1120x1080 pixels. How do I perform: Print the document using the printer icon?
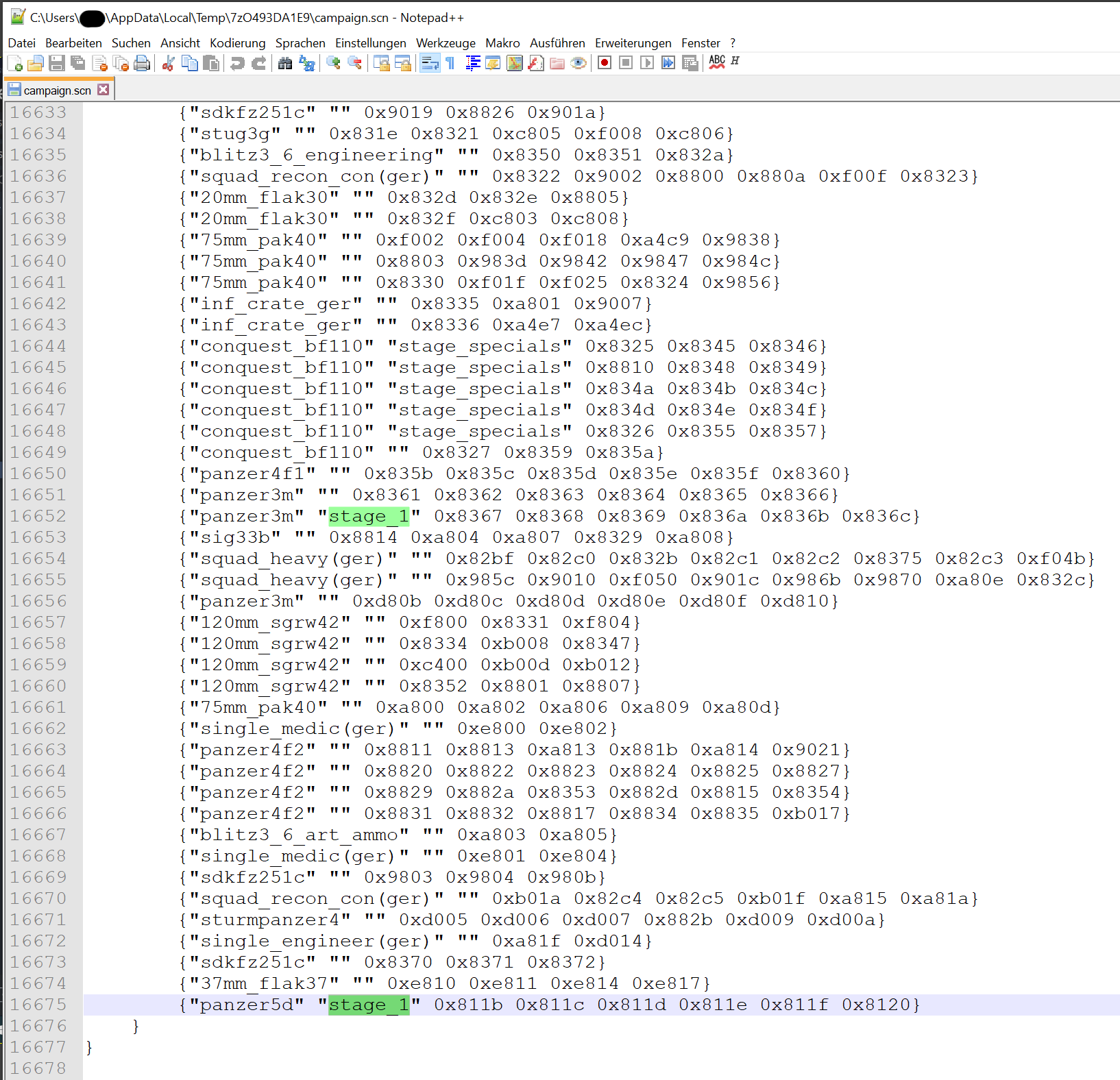pos(142,64)
